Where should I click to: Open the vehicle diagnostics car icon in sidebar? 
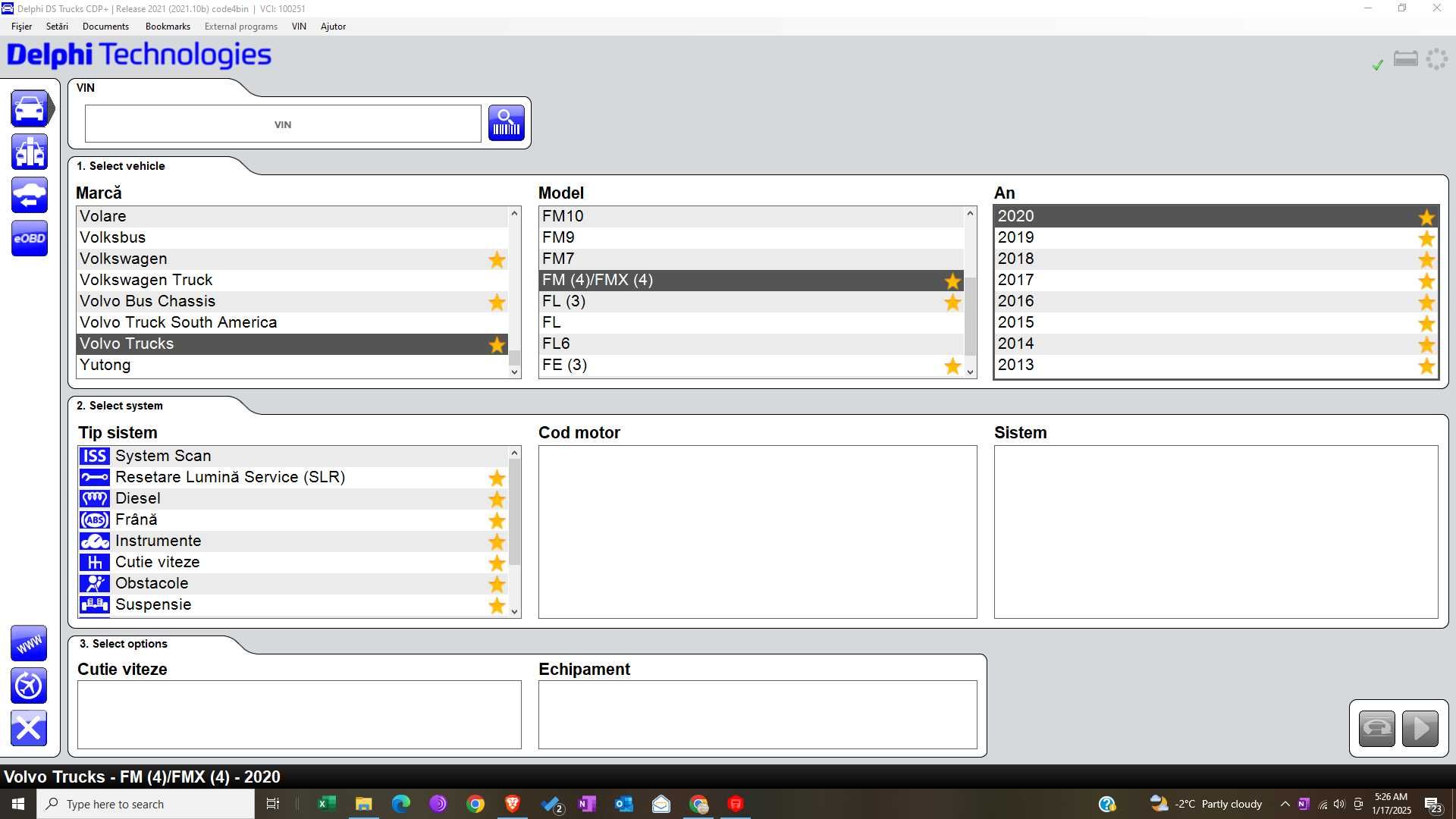(30, 109)
